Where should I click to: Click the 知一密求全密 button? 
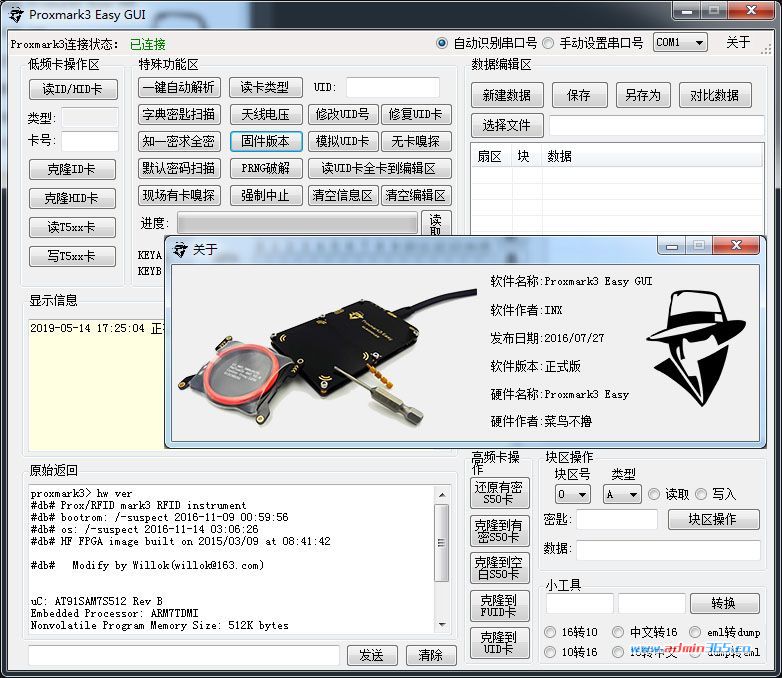[179, 141]
